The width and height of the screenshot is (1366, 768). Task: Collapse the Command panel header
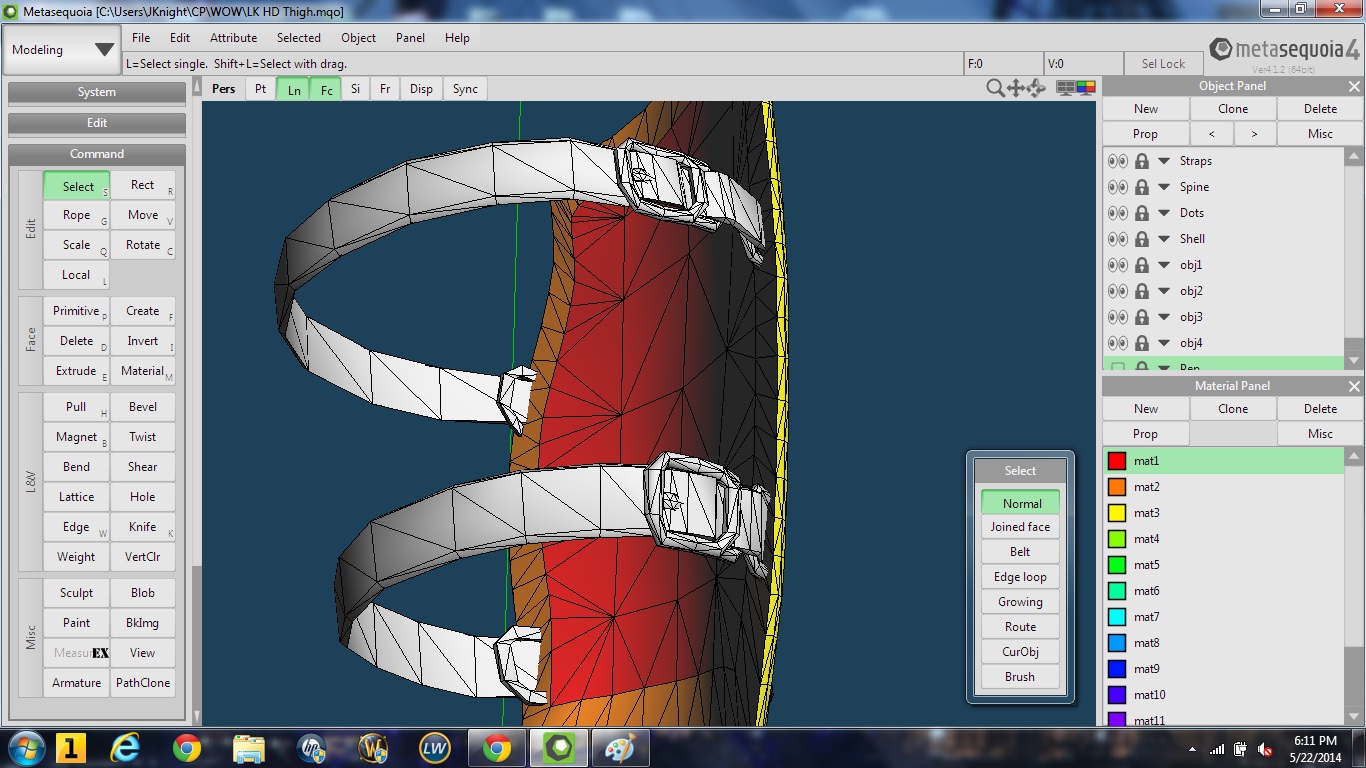point(97,154)
